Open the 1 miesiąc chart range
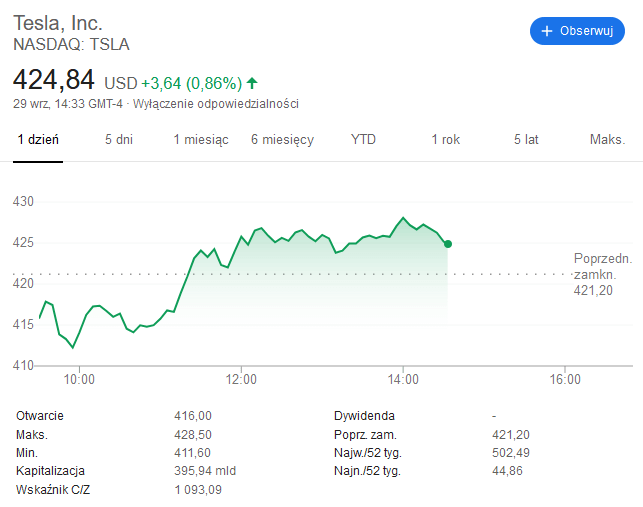643x507 pixels. point(201,139)
